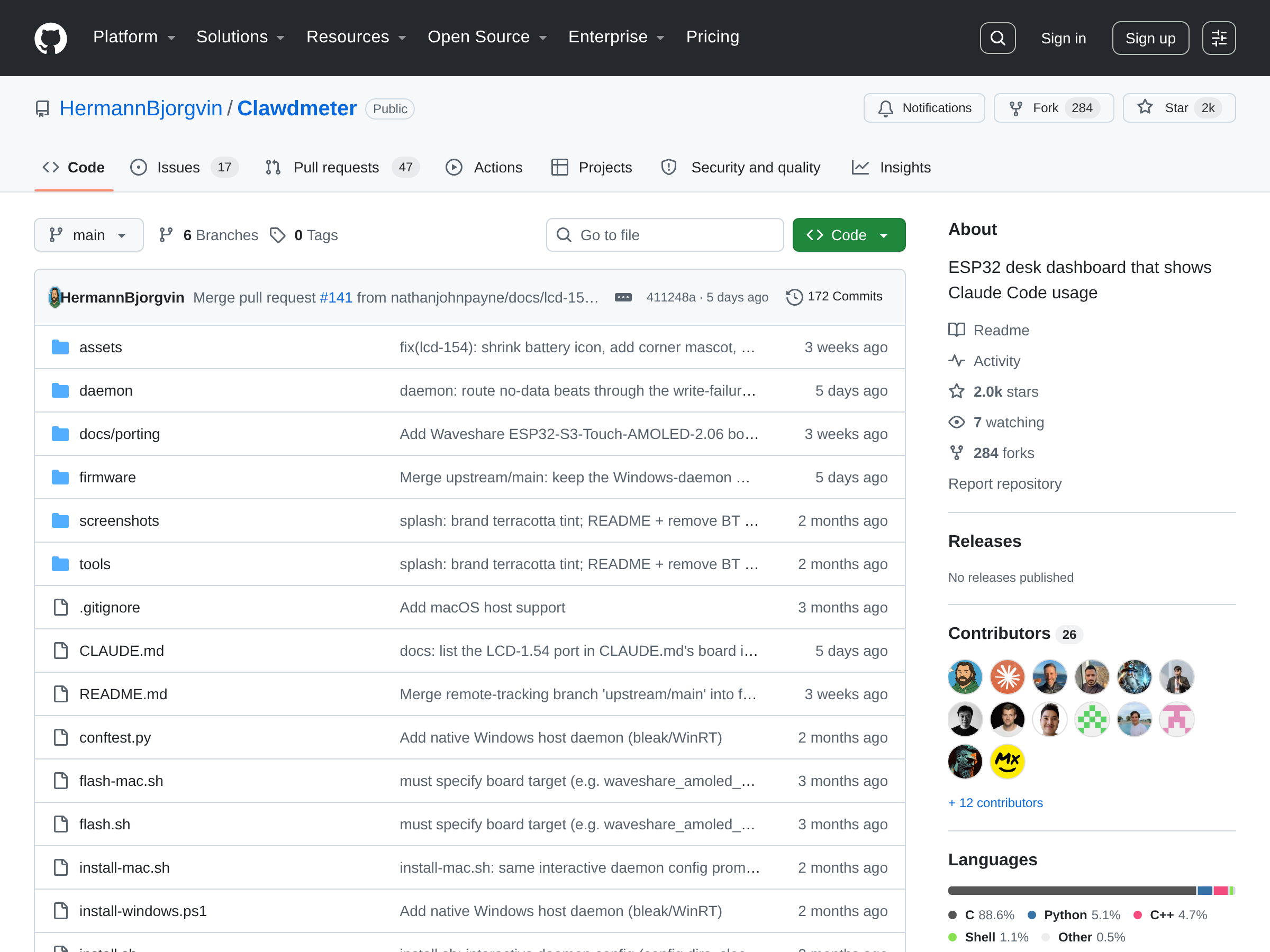Click HermannBjorgvin's avatar in commit bar
Screen dimensions: 1270x952
[55, 297]
